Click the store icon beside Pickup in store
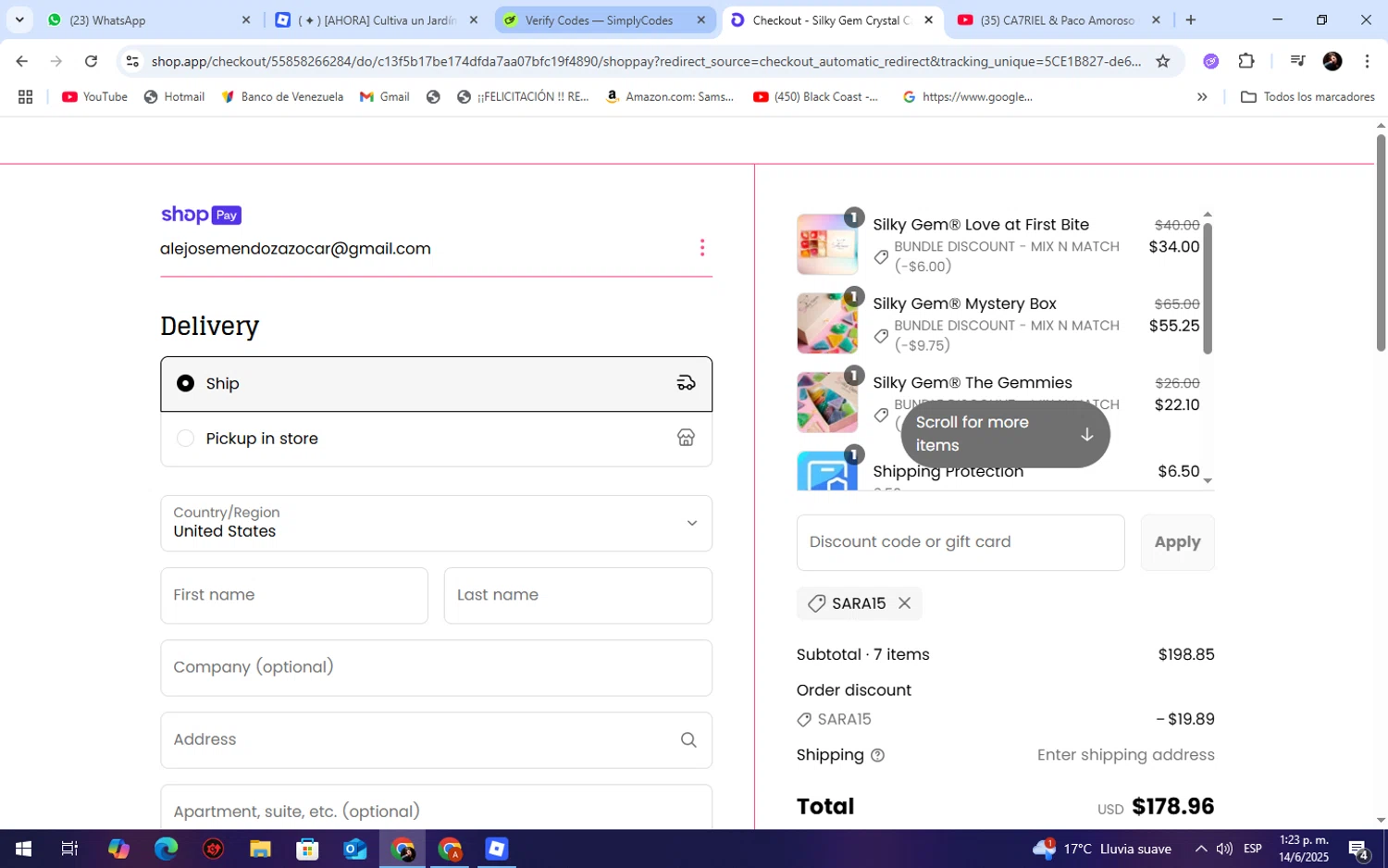The image size is (1388, 868). tap(686, 438)
